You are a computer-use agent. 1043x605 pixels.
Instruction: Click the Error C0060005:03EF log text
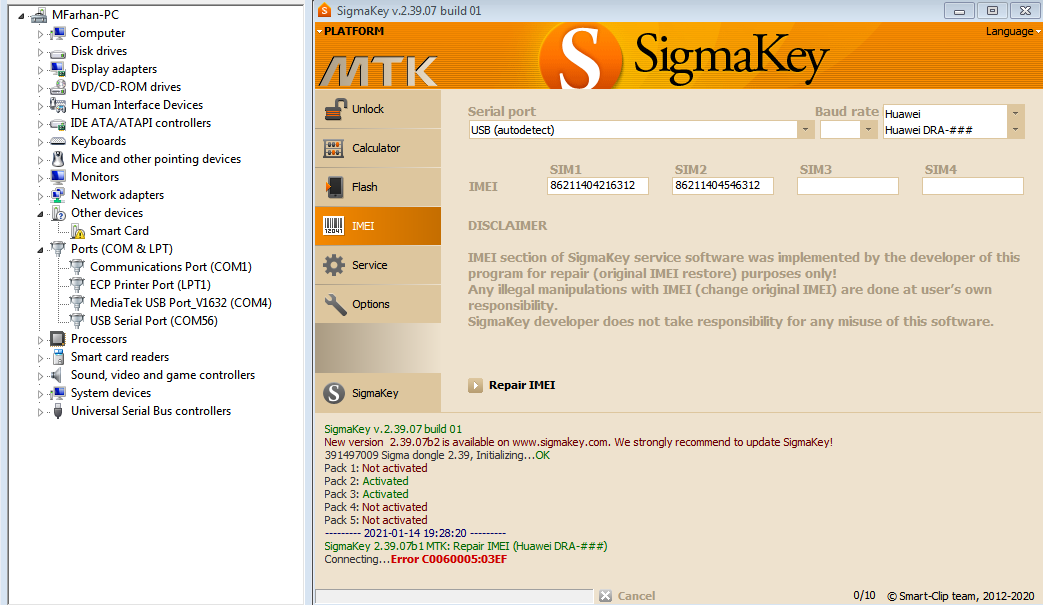point(449,559)
